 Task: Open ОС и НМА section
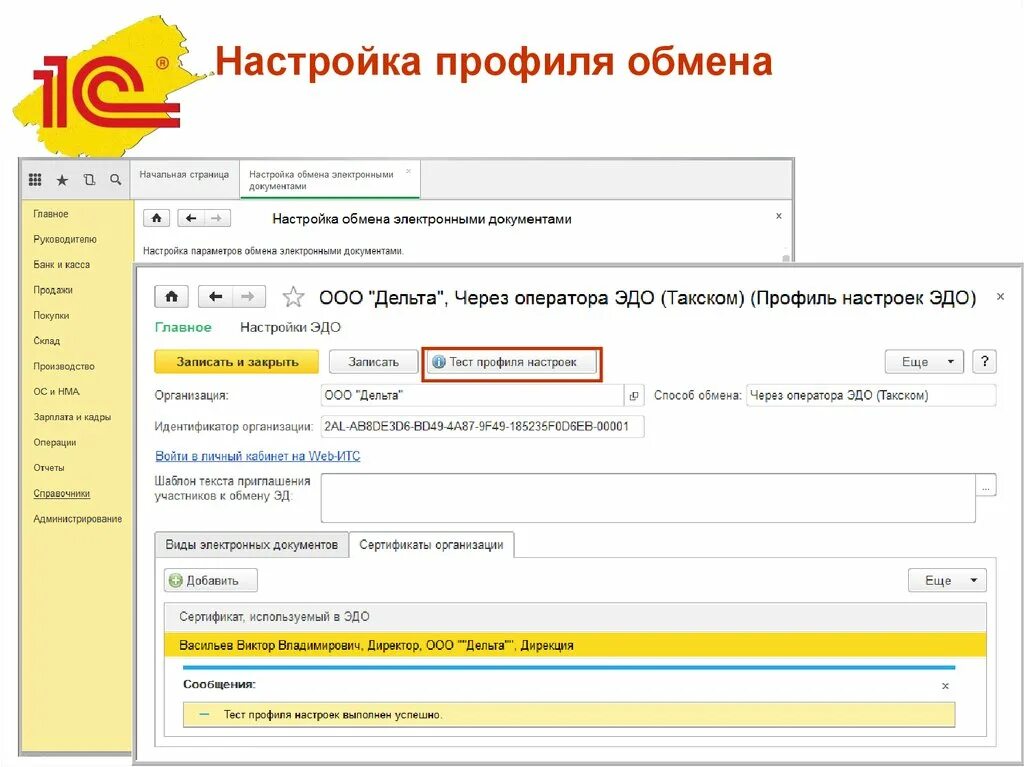(x=56, y=392)
